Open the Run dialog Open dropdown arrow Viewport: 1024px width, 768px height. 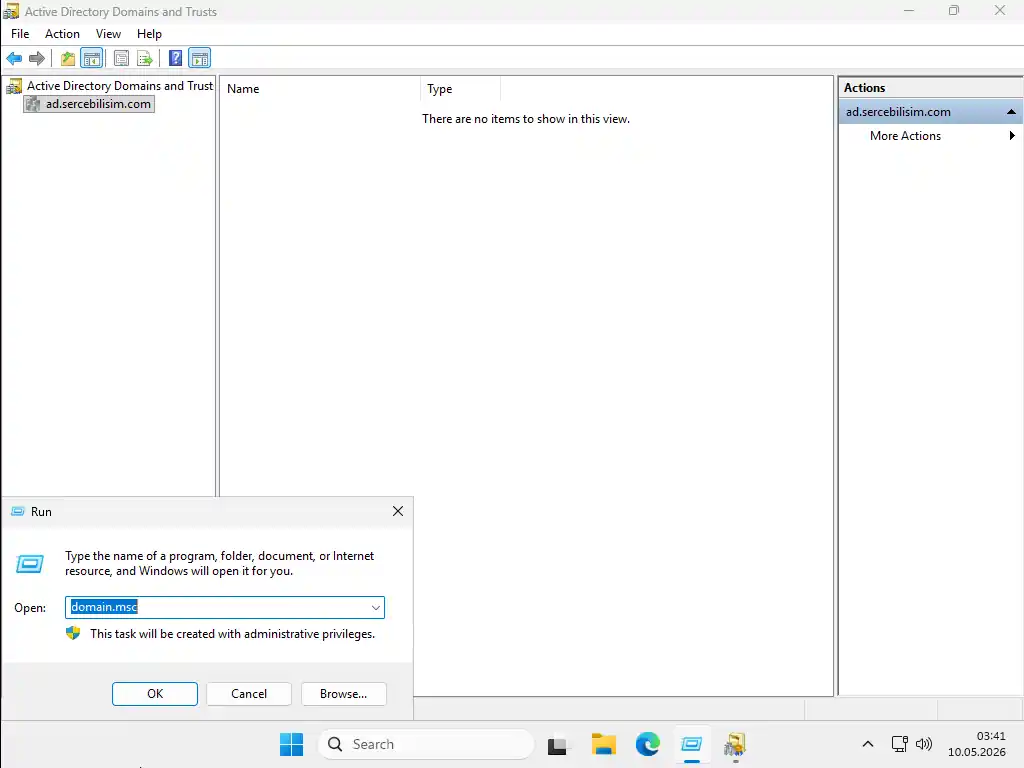[376, 607]
